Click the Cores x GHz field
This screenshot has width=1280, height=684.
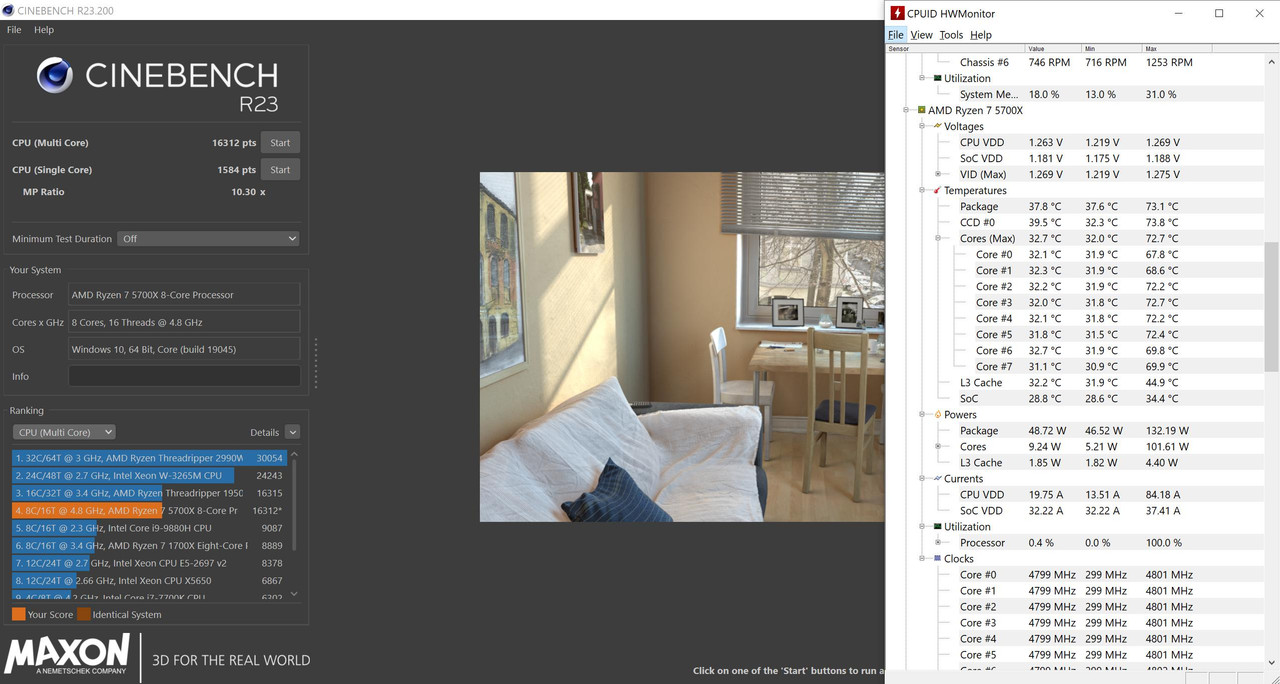pyautogui.click(x=184, y=322)
